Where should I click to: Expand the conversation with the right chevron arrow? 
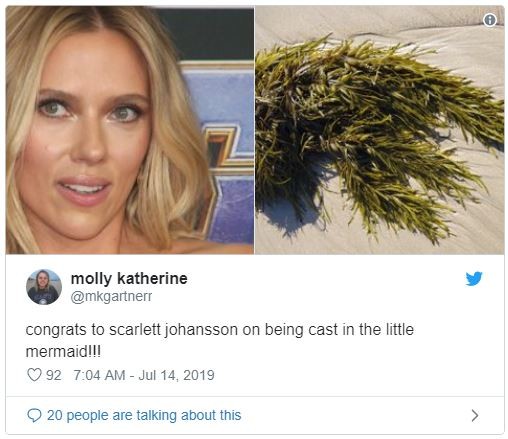[x=475, y=415]
